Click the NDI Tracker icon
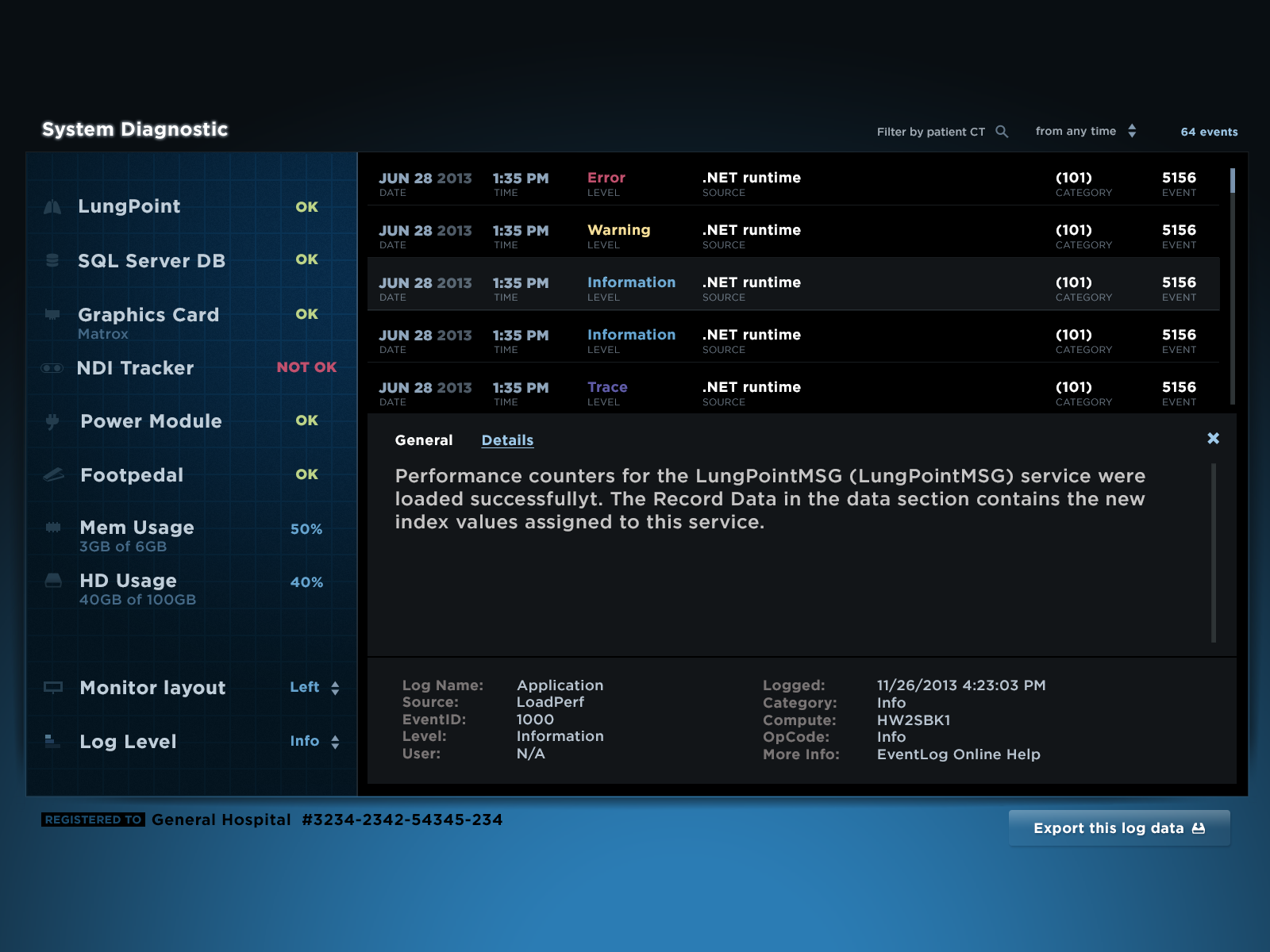The width and height of the screenshot is (1270, 952). point(51,367)
